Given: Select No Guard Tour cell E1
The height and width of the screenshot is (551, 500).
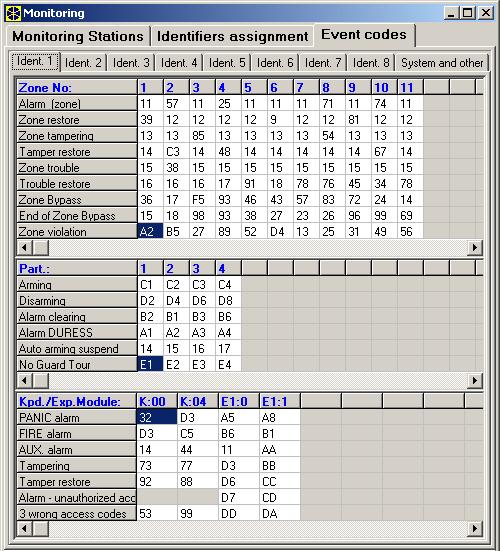Looking at the screenshot, I should pyautogui.click(x=150, y=364).
